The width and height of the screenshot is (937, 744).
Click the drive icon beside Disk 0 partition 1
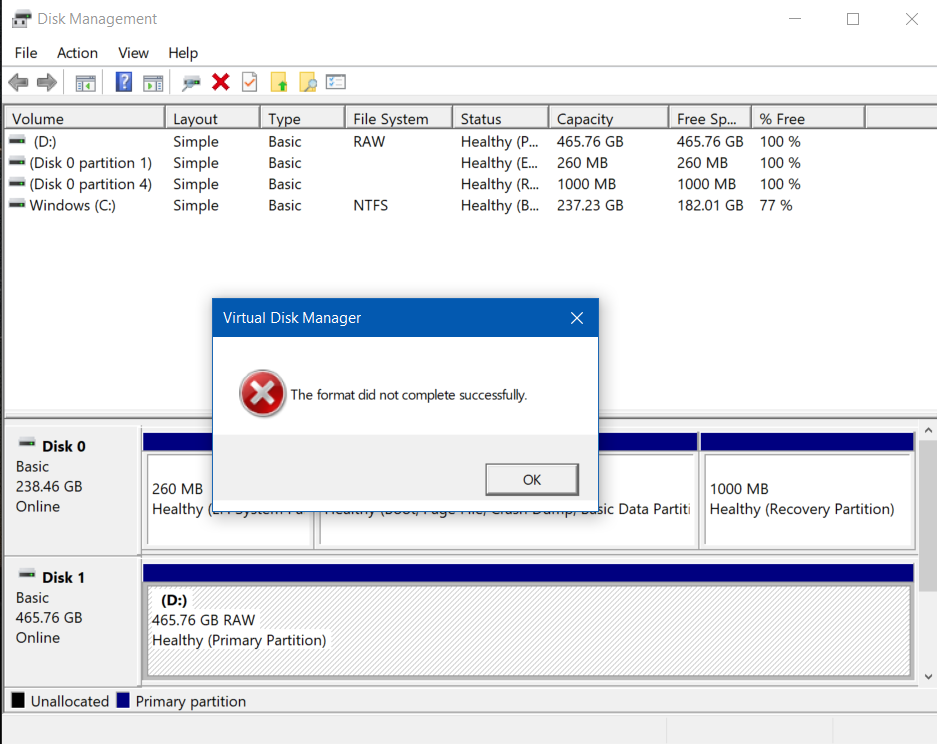pyautogui.click(x=17, y=162)
